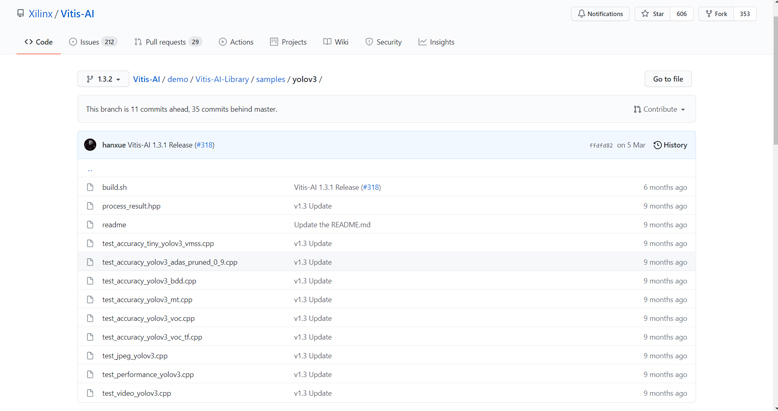Open test_accuracy_tiny_yolov3_vmss.cpp file
Screen dimensions: 778x411
pyautogui.click(x=158, y=244)
